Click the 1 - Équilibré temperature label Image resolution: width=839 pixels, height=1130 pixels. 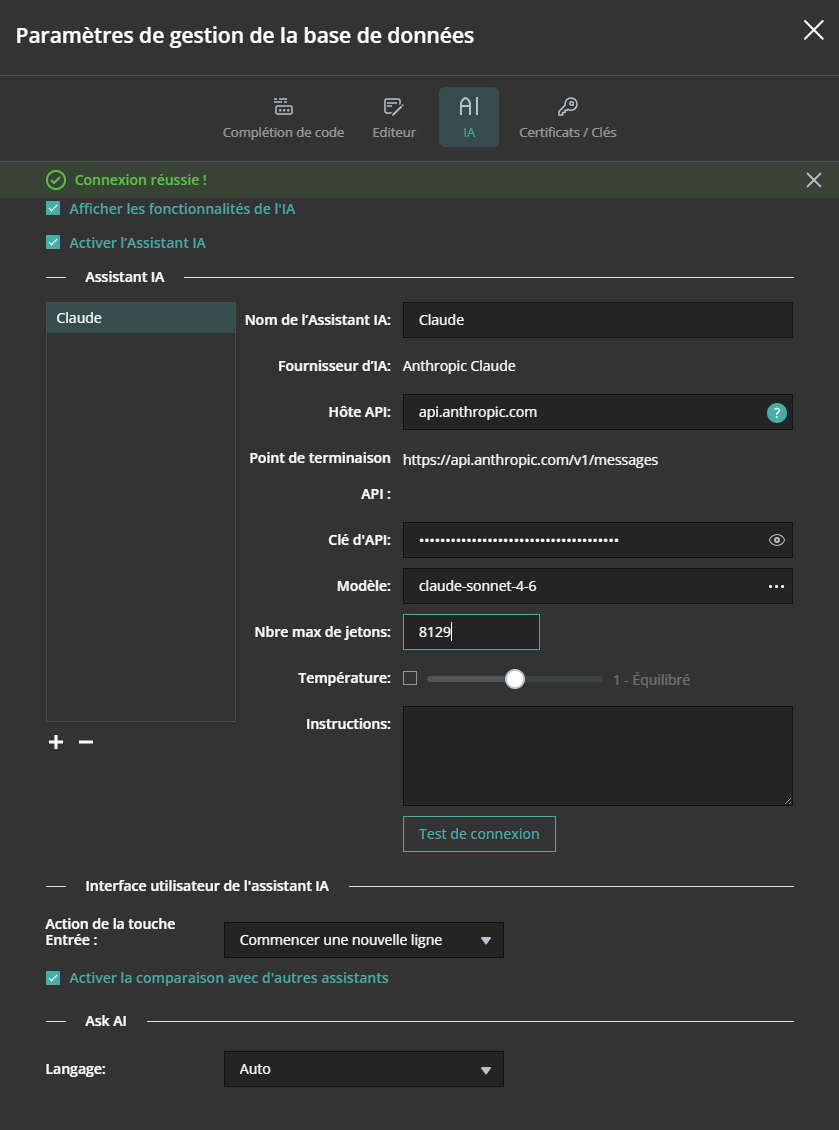pos(652,680)
